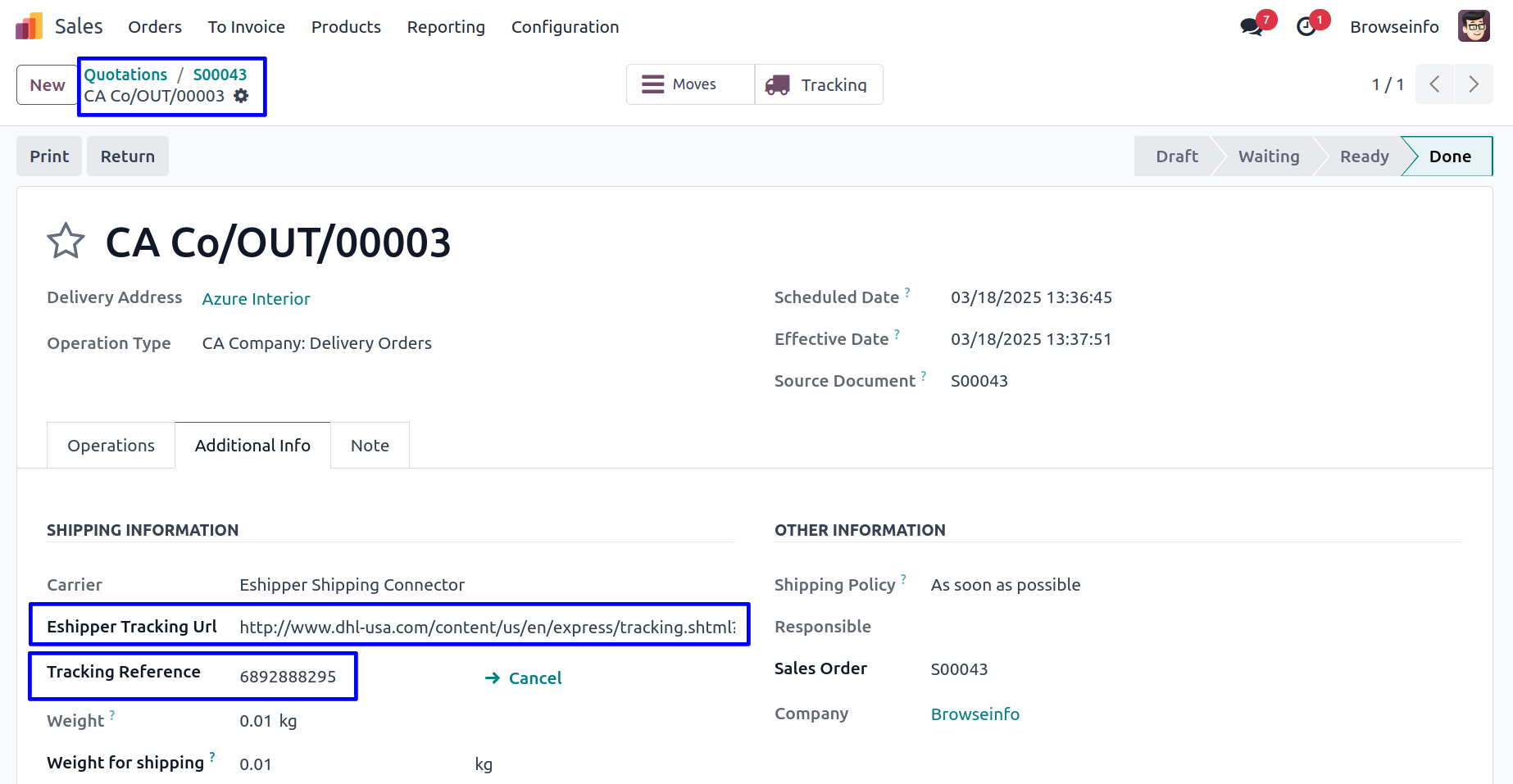Image resolution: width=1513 pixels, height=784 pixels.
Task: Switch to the Operations tab
Action: click(x=111, y=446)
